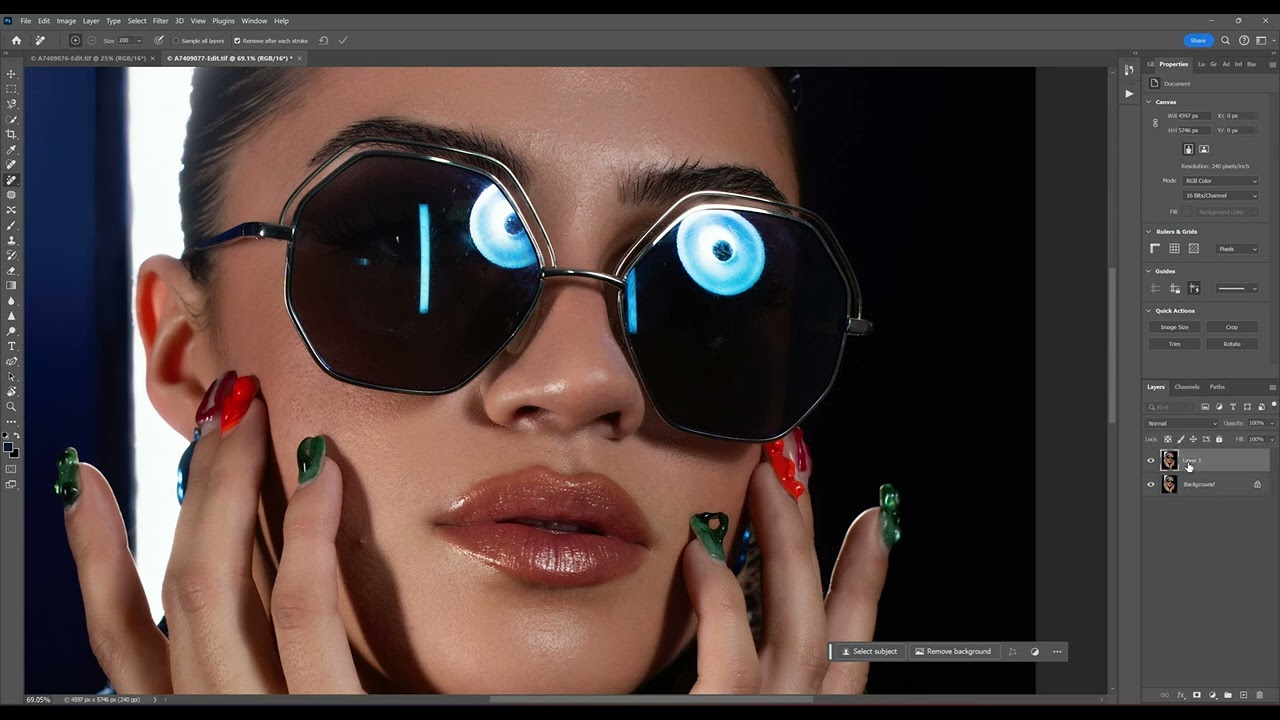Open the guide line style dropdown
The height and width of the screenshot is (720, 1280).
point(1237,288)
